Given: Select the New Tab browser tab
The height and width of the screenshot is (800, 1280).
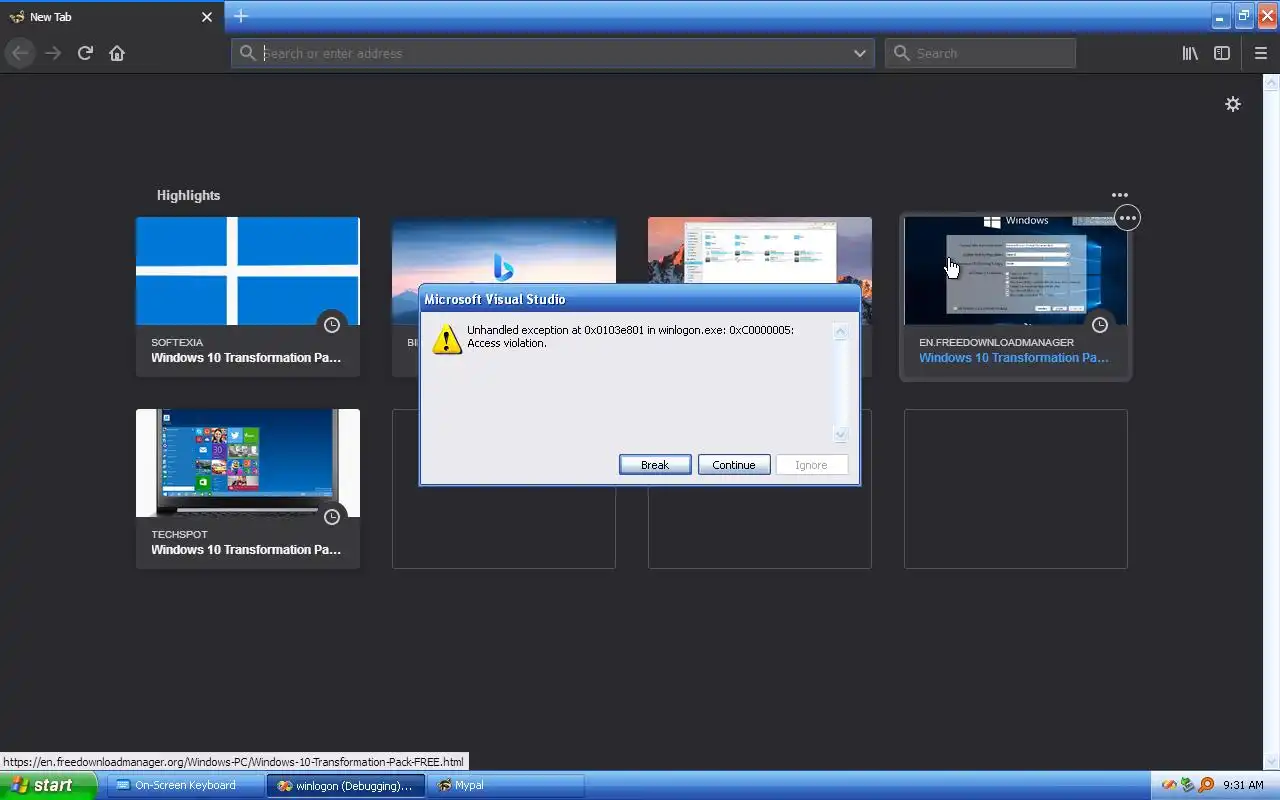Looking at the screenshot, I should point(110,17).
